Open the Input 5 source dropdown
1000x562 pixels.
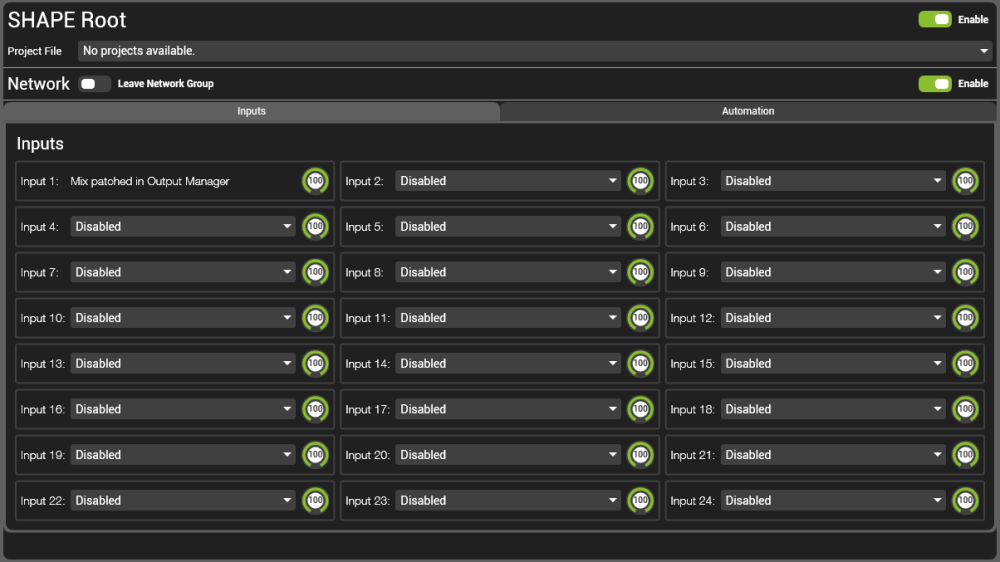click(x=509, y=227)
